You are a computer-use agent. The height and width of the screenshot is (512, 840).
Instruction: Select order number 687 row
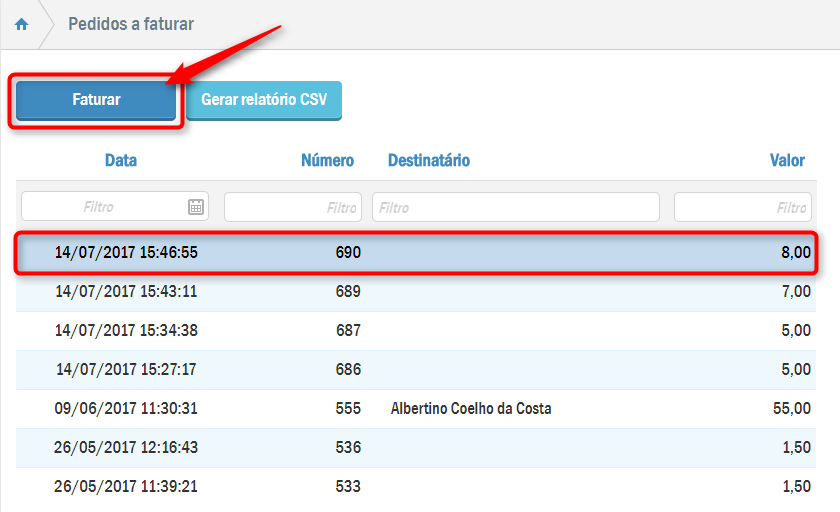[415, 331]
